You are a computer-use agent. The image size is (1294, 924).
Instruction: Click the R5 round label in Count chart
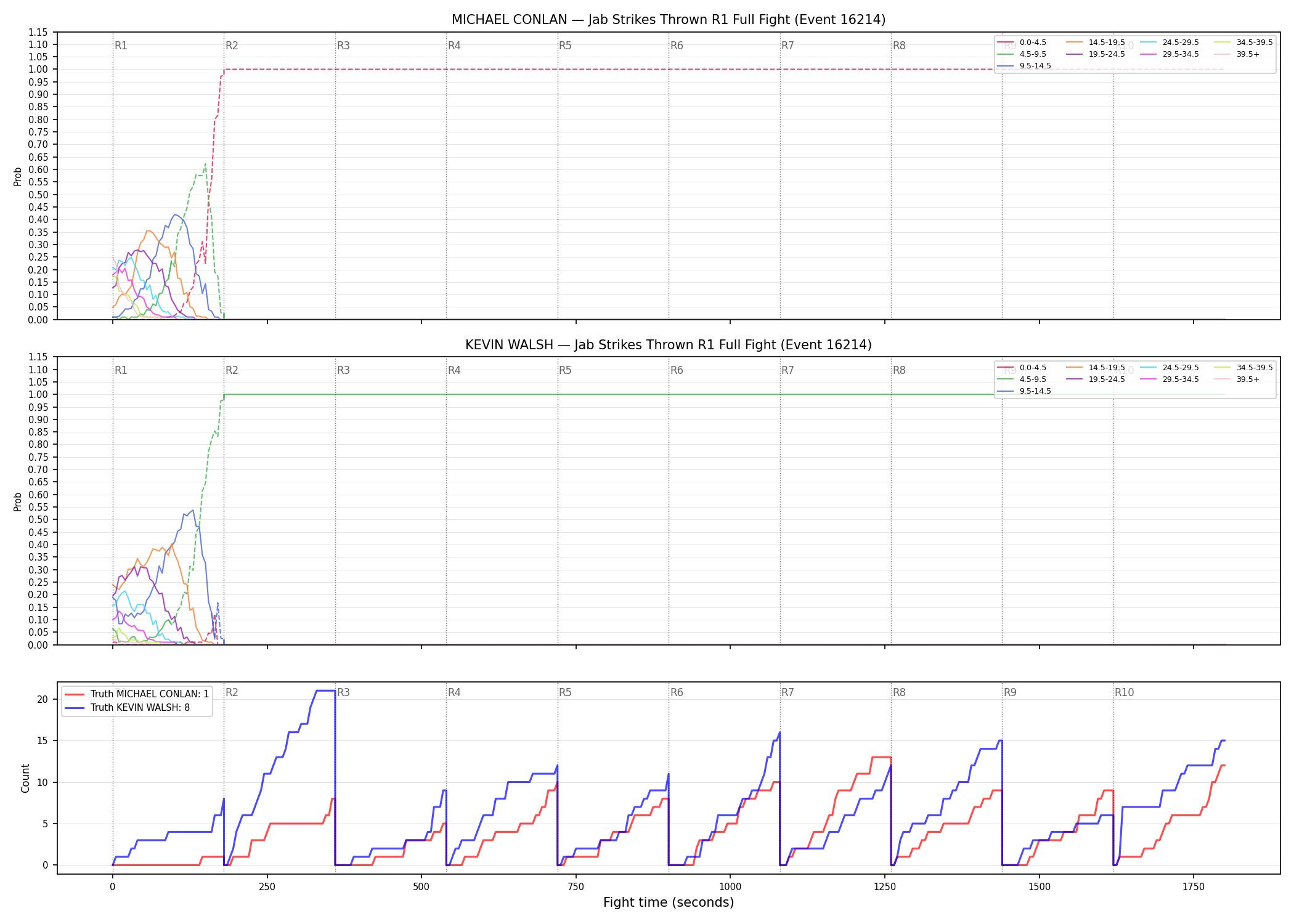tap(565, 692)
